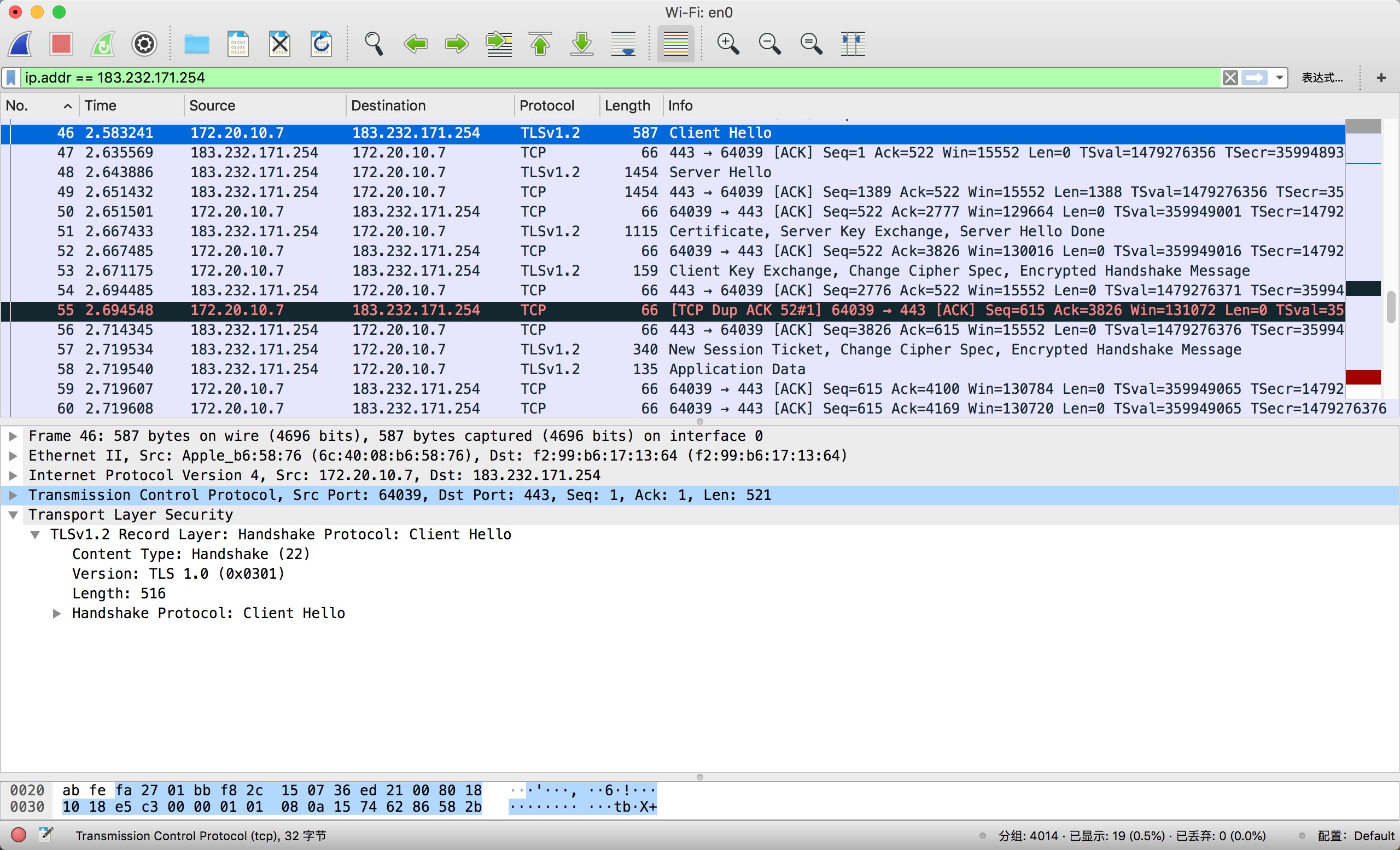This screenshot has height=850, width=1400.
Task: Go to the first packet
Action: pyautogui.click(x=540, y=44)
